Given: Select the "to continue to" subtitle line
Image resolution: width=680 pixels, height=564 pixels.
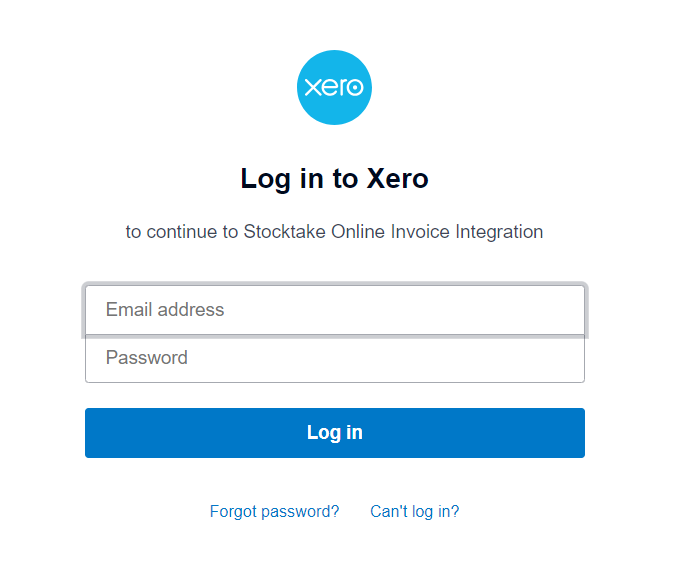Looking at the screenshot, I should point(334,232).
